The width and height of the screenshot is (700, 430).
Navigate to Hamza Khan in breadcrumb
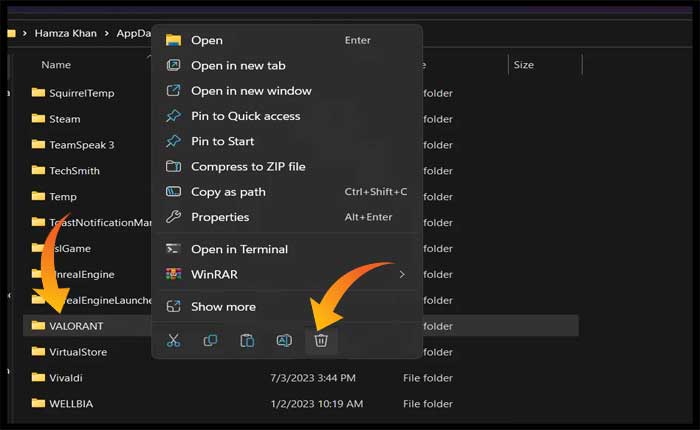point(65,33)
